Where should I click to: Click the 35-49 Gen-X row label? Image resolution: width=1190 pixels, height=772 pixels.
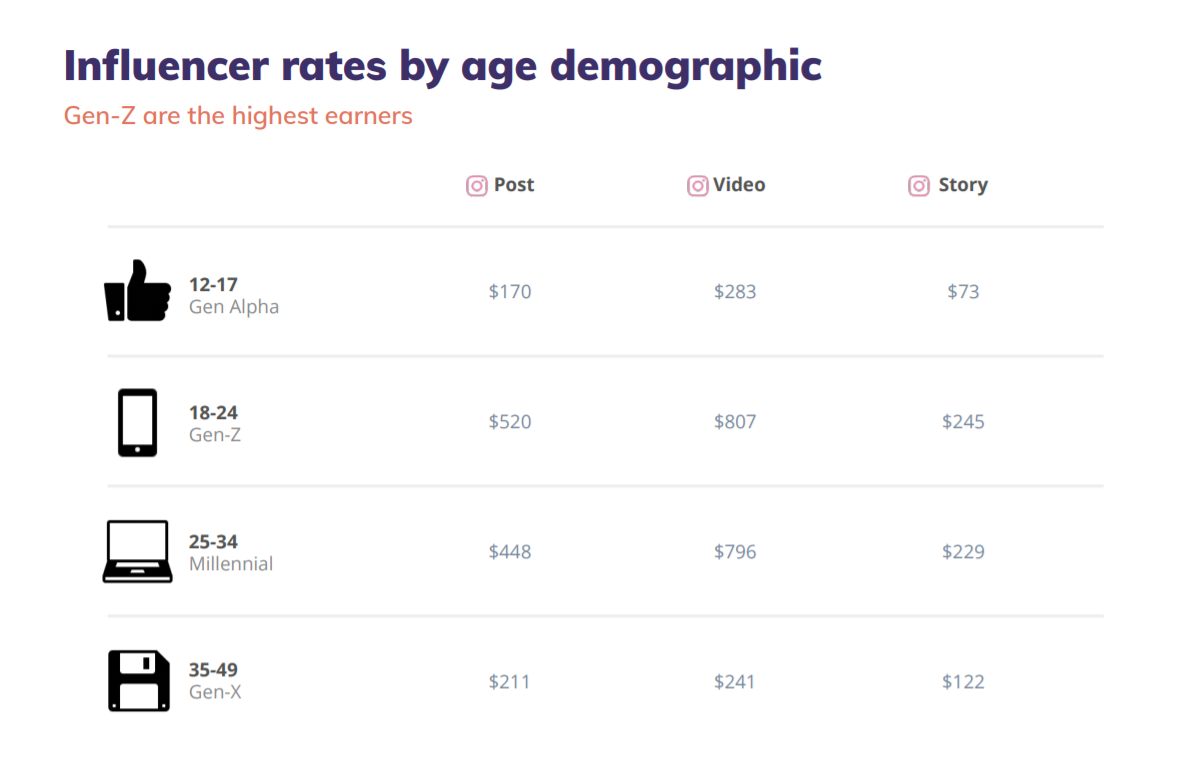click(x=214, y=681)
